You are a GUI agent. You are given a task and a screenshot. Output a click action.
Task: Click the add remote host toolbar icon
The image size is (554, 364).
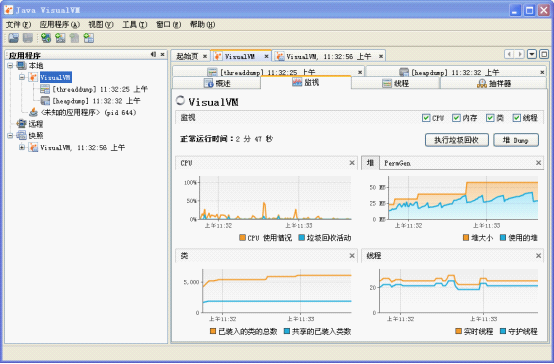click(46, 38)
